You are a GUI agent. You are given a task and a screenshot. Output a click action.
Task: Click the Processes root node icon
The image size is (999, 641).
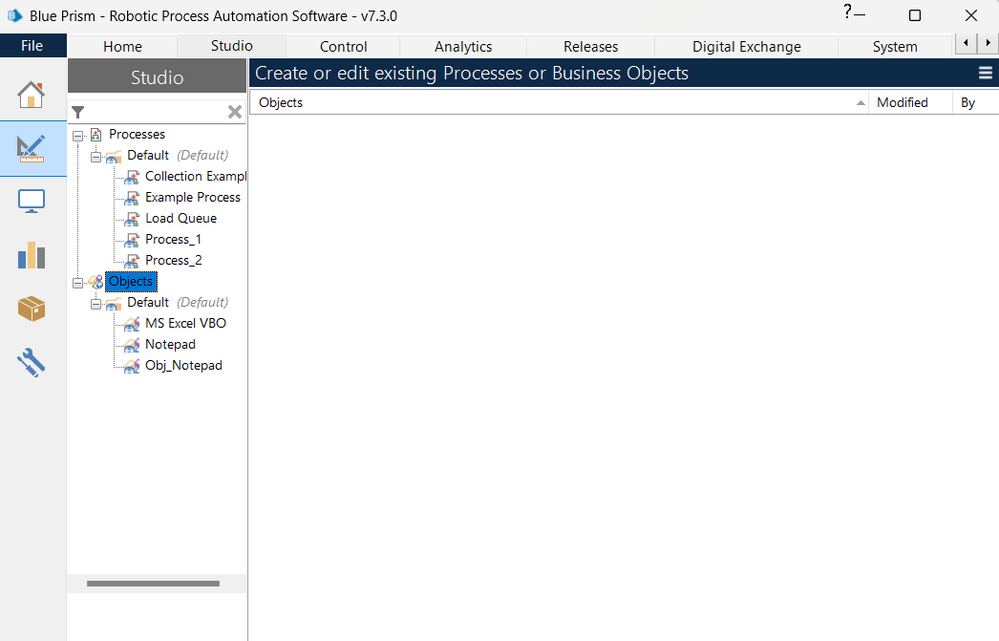[x=96, y=134]
